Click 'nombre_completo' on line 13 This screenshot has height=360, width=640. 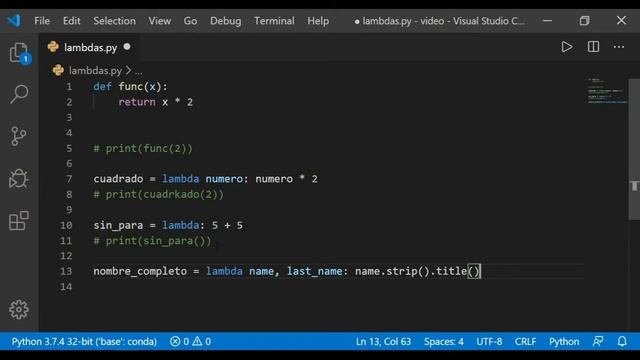click(x=140, y=271)
